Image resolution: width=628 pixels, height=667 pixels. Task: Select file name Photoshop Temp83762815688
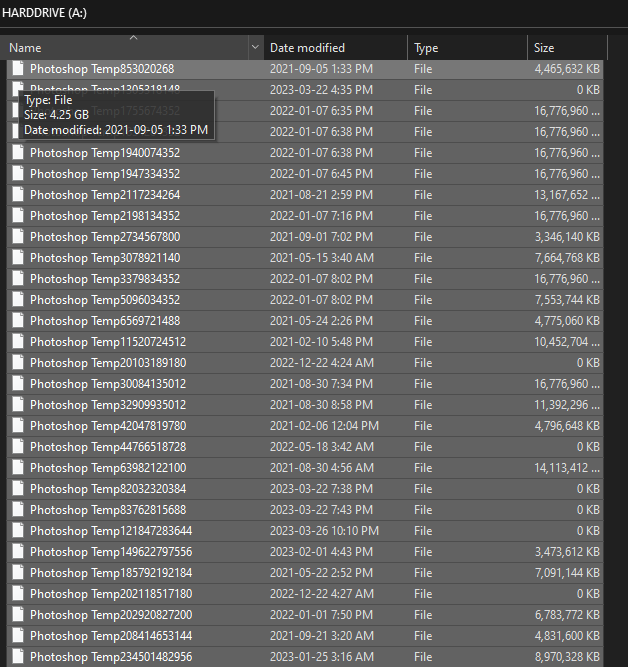(108, 510)
